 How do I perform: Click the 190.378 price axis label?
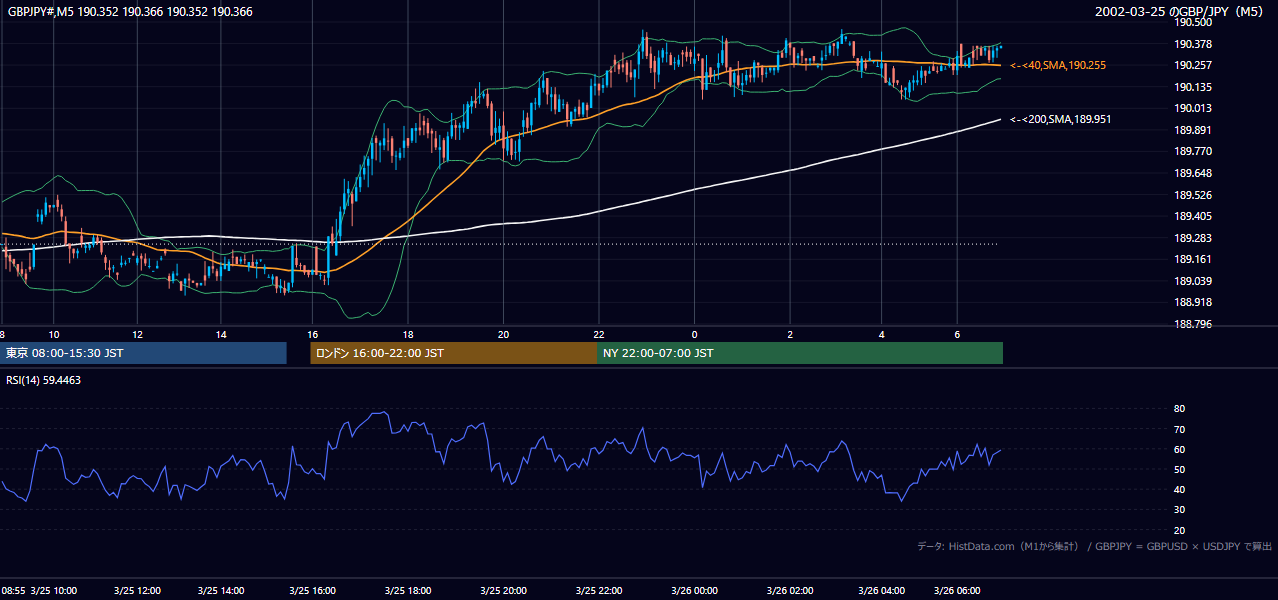(1193, 44)
